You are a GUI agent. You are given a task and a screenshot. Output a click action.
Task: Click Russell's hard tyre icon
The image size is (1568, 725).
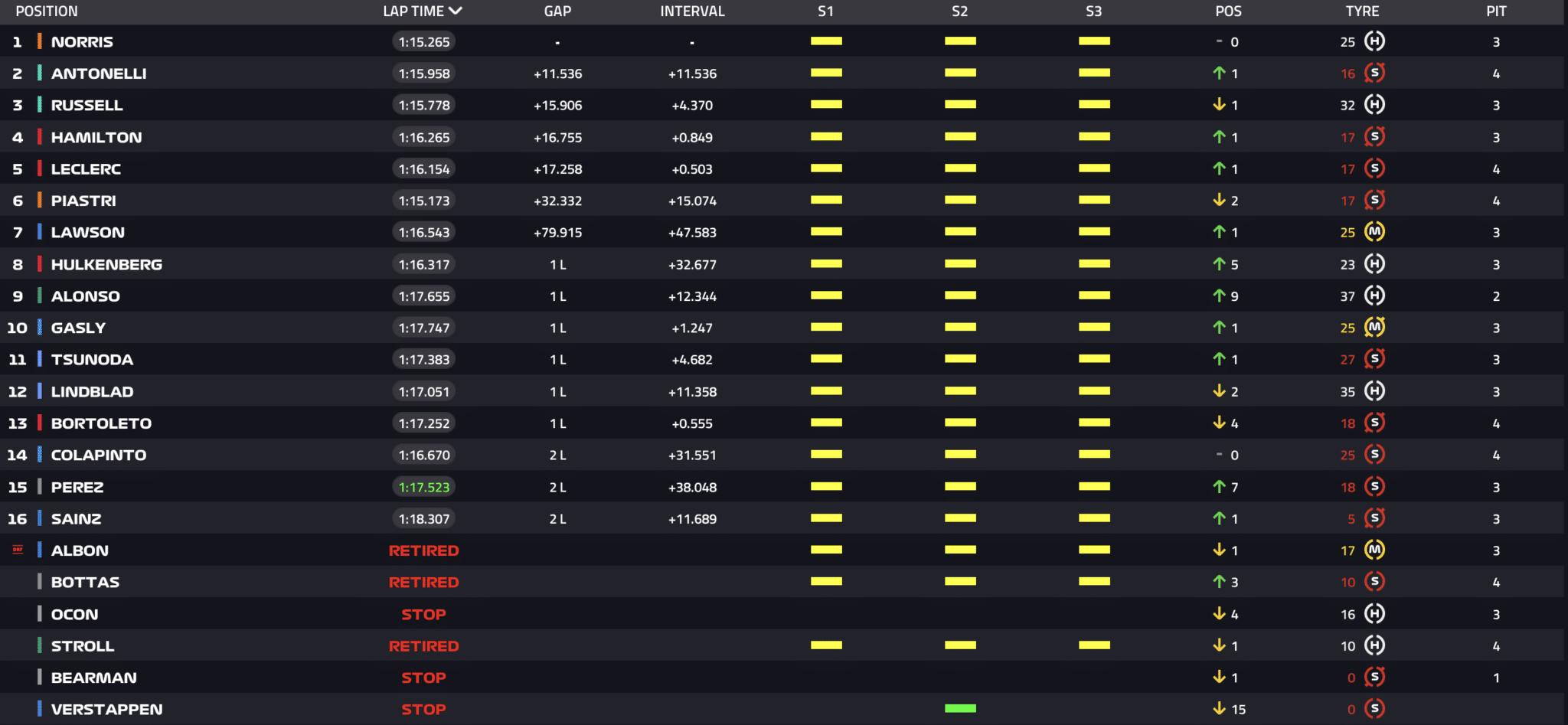(1374, 105)
